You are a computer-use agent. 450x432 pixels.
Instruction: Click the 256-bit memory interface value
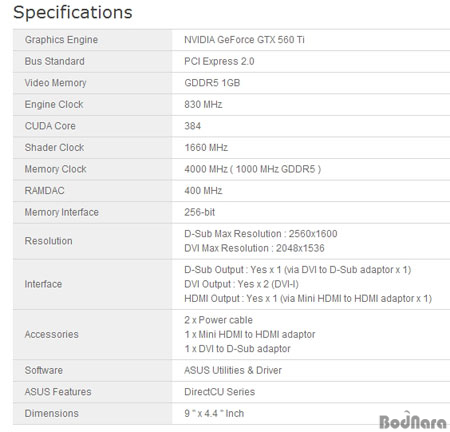pos(200,212)
